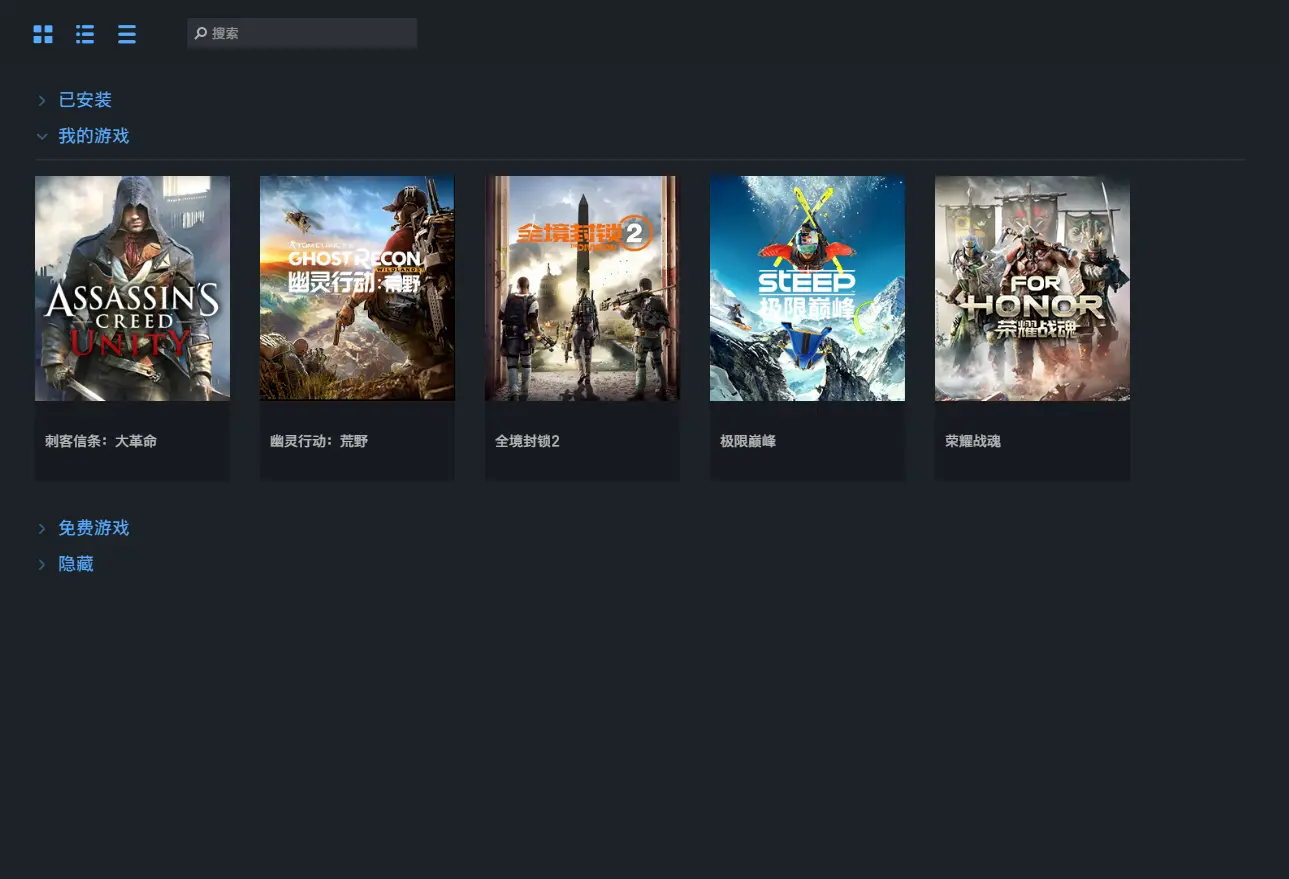
Task: Open the Steep cover art
Action: click(x=807, y=288)
